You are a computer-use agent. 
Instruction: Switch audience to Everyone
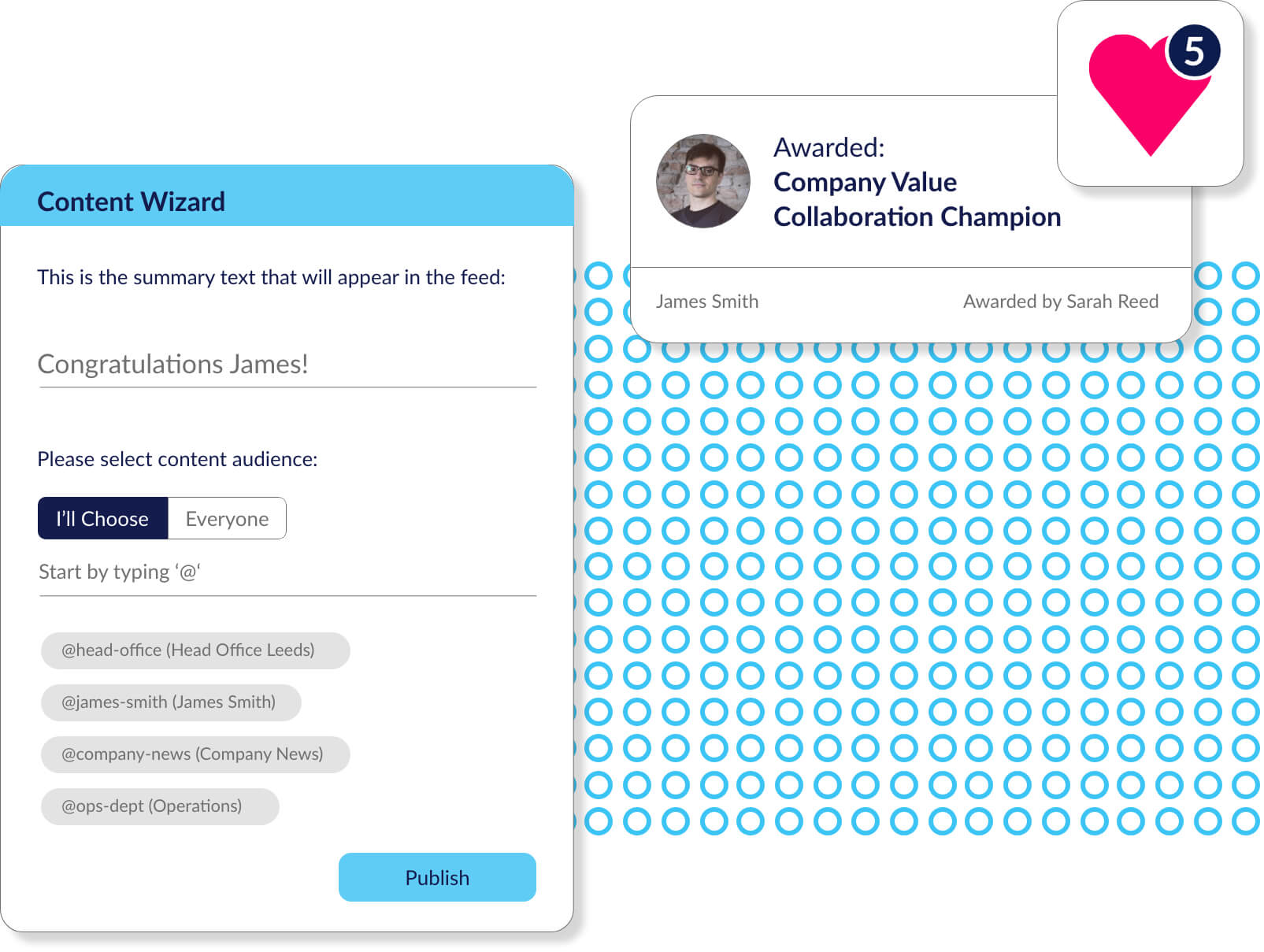tap(227, 519)
